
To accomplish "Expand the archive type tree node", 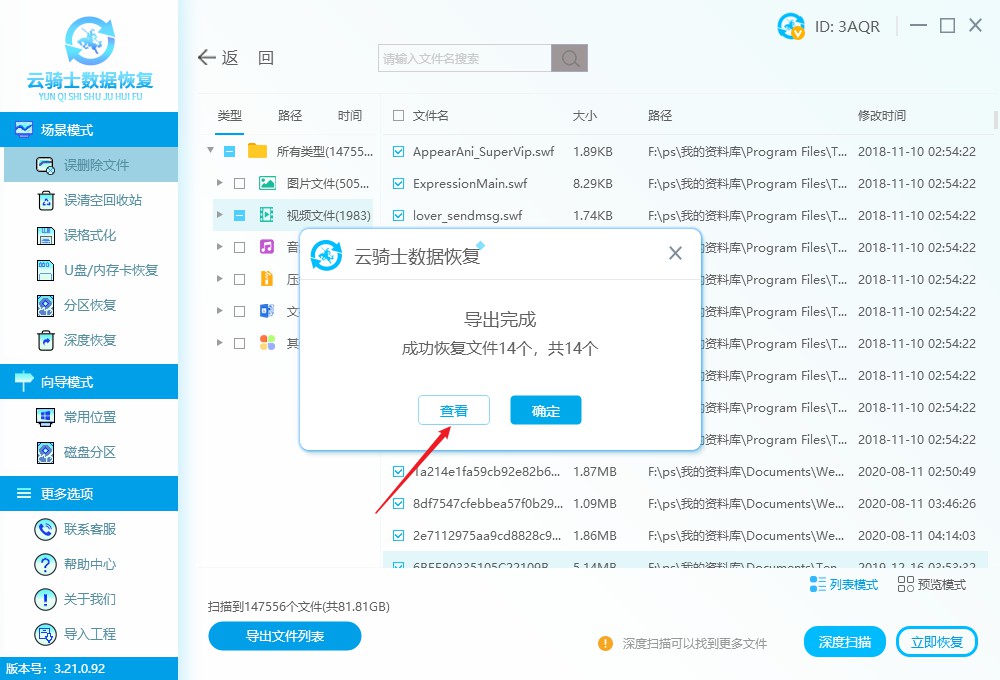I will tap(220, 279).
